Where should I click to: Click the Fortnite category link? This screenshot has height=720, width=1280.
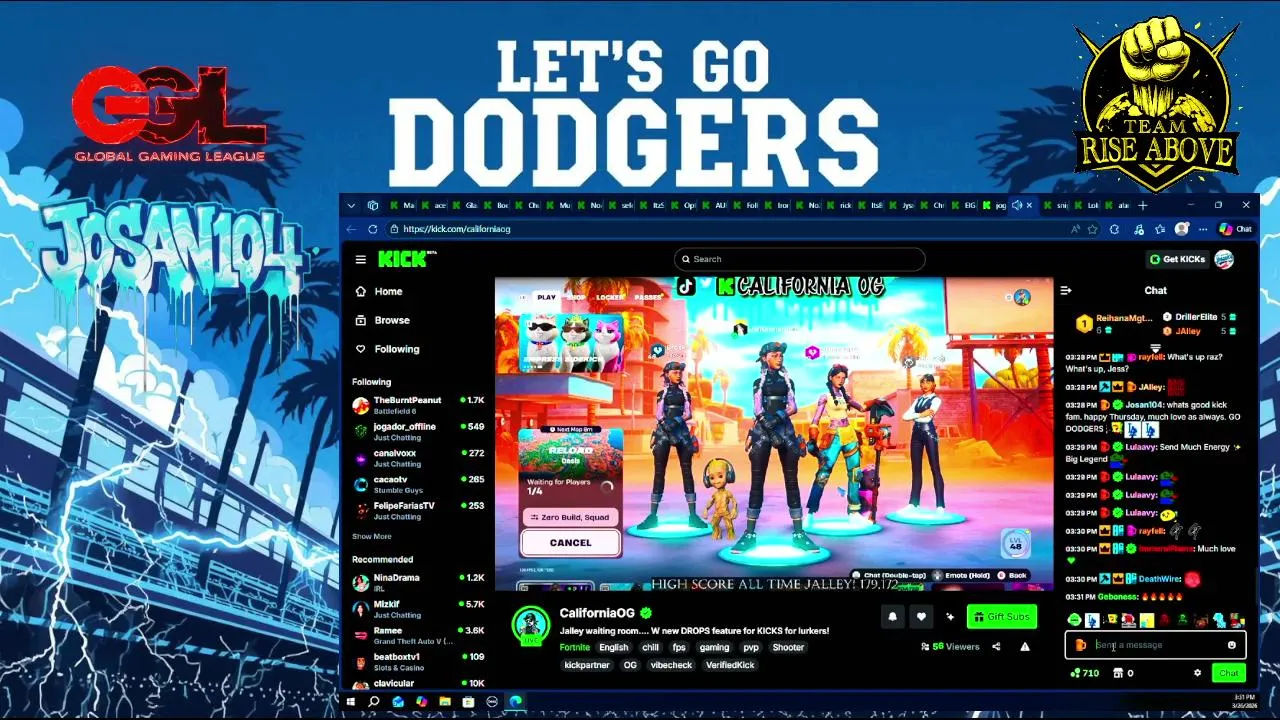click(x=575, y=647)
